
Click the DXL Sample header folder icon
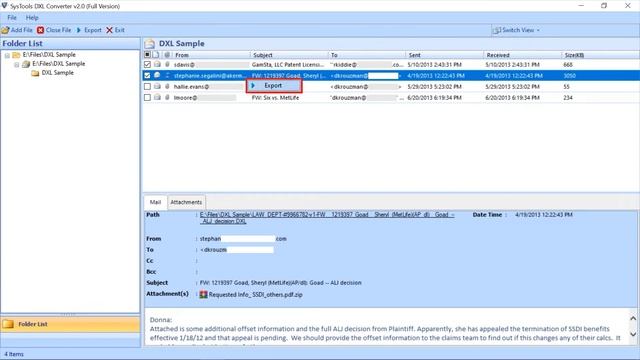coord(150,44)
